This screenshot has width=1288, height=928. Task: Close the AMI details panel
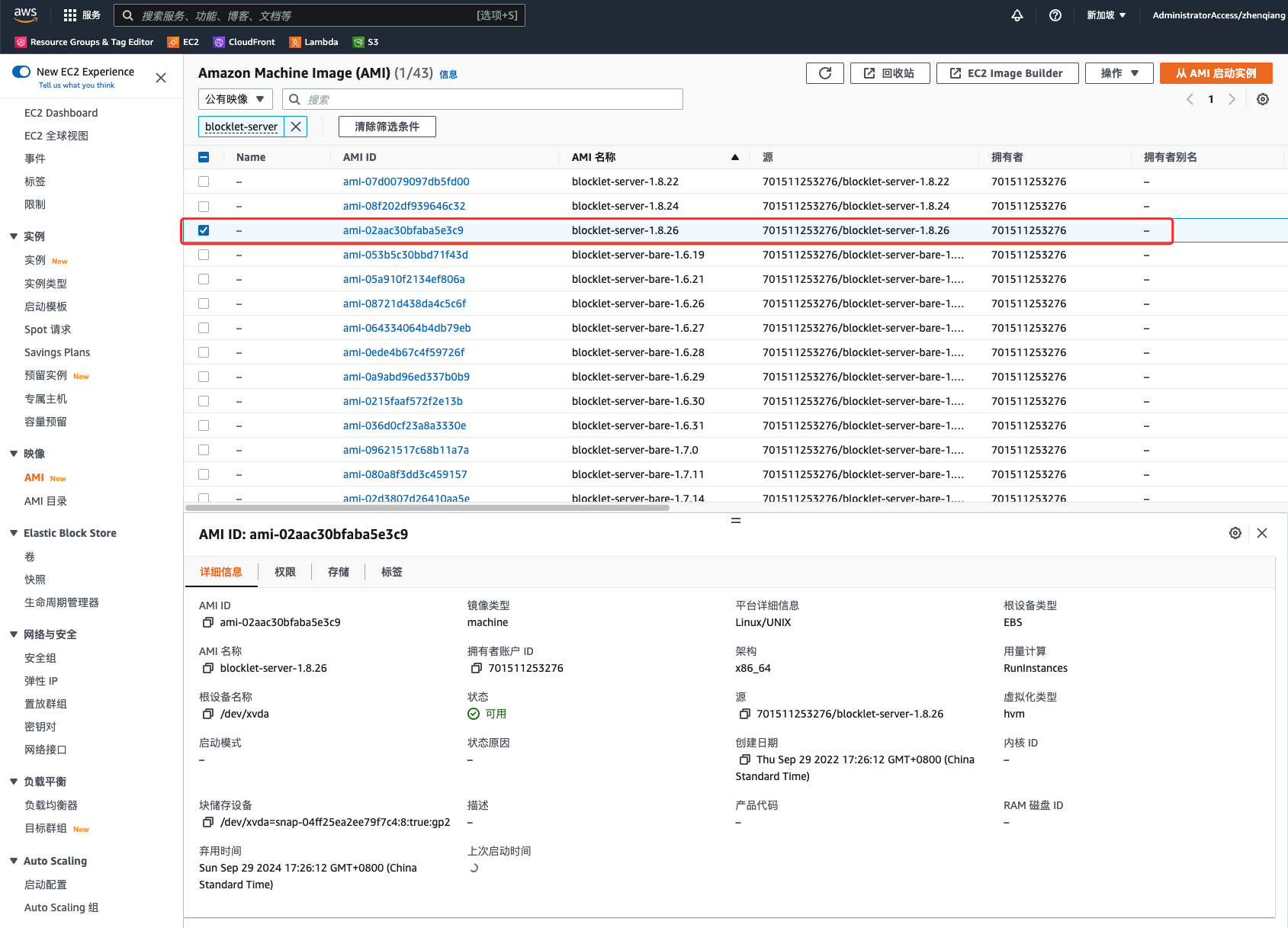pyautogui.click(x=1262, y=533)
